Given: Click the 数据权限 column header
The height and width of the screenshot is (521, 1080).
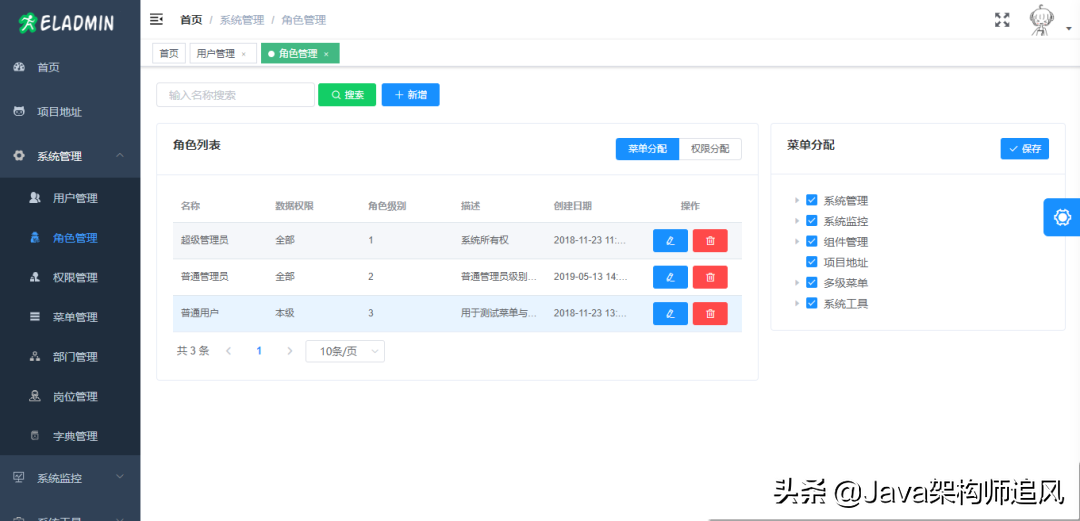Looking at the screenshot, I should tap(294, 205).
